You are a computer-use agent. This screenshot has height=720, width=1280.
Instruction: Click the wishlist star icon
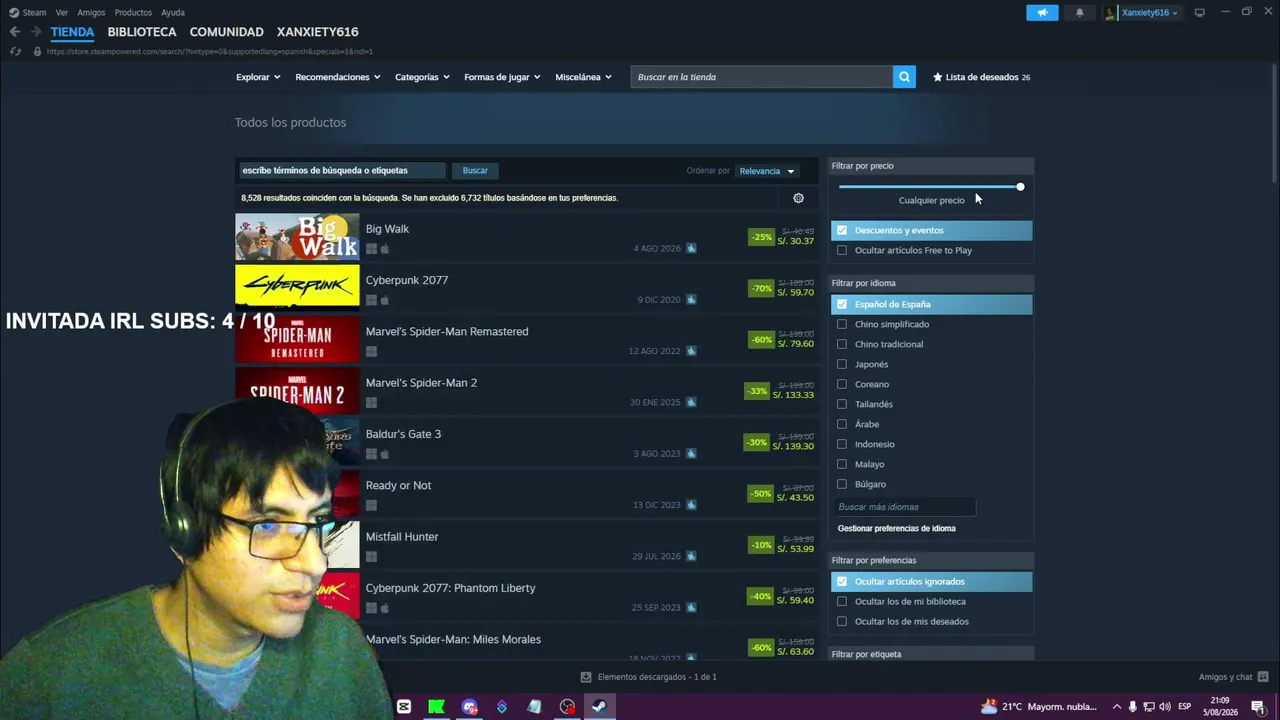(x=938, y=77)
